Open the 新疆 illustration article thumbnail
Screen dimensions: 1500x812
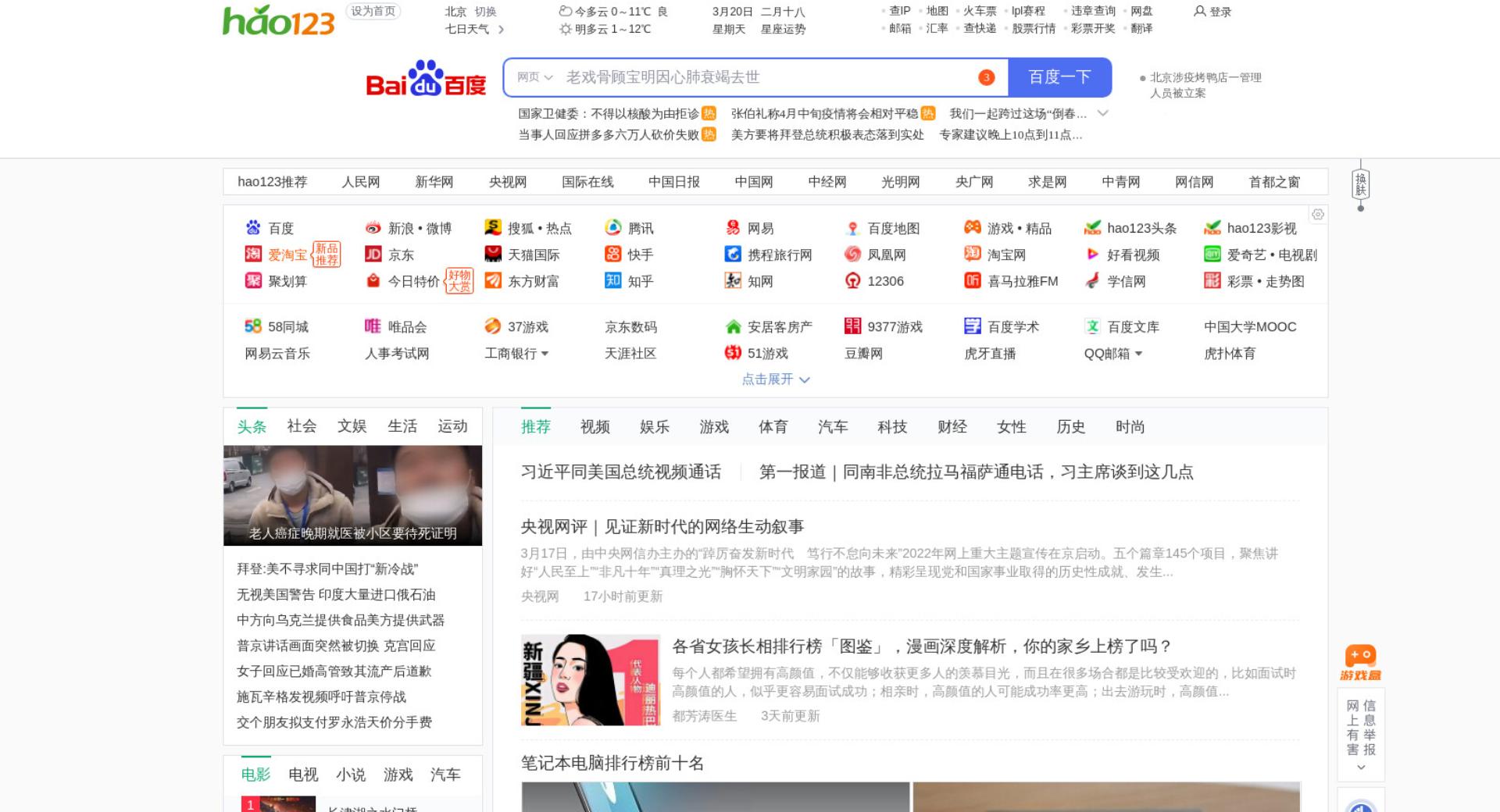click(591, 679)
